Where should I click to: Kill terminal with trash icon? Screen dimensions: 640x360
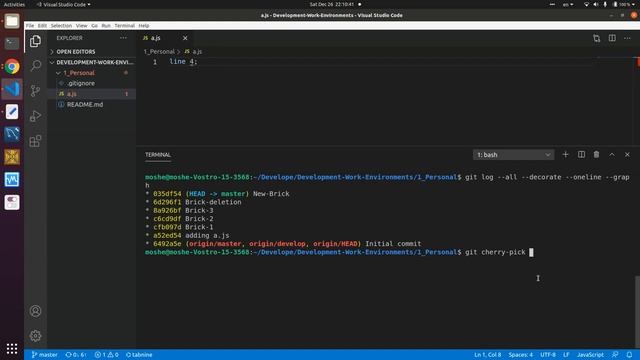pyautogui.click(x=596, y=155)
